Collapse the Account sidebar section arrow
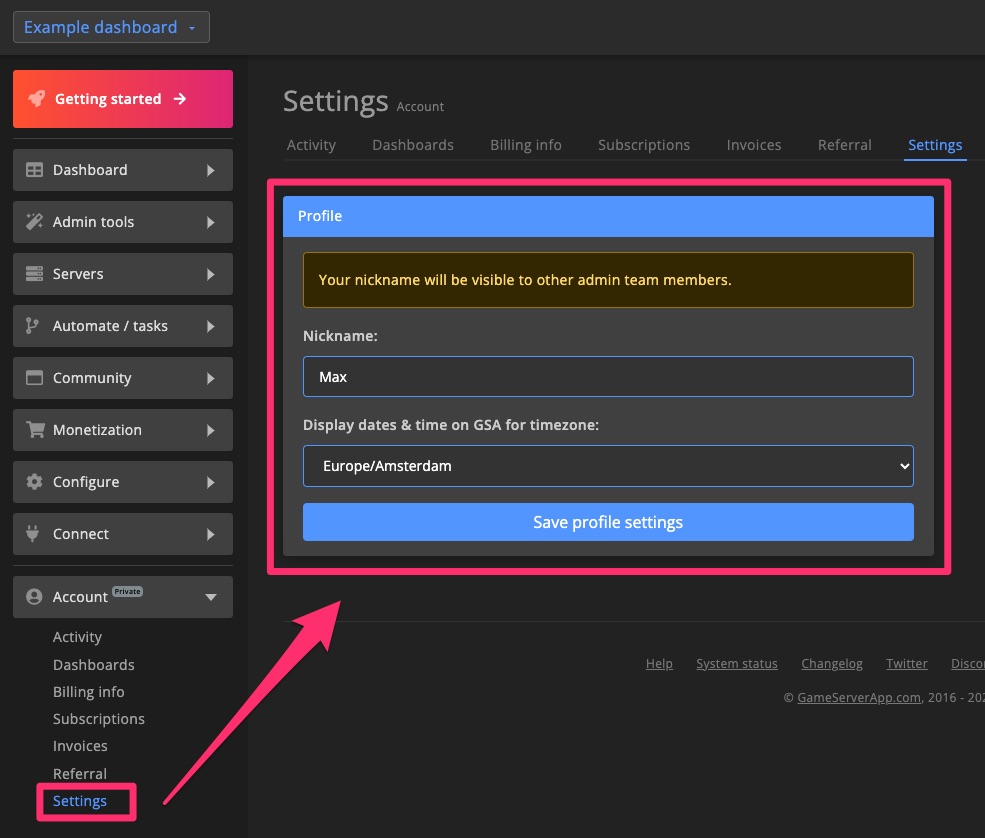 pos(210,597)
